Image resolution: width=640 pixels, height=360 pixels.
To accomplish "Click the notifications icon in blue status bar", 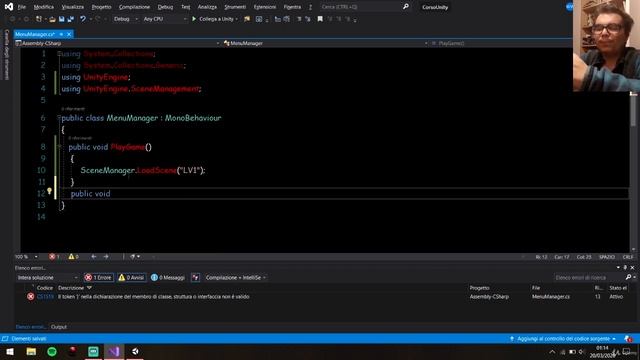I will (628, 339).
